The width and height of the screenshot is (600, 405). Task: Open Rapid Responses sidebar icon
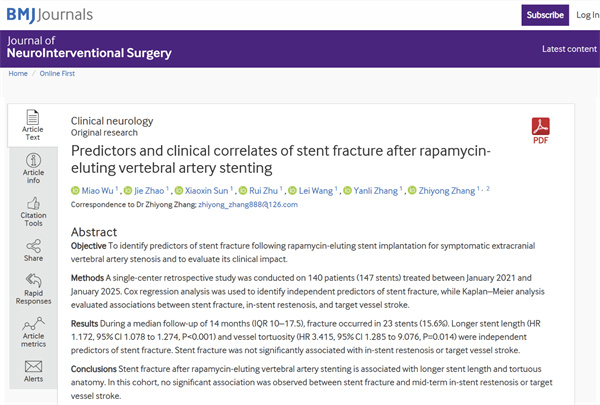[x=32, y=290]
